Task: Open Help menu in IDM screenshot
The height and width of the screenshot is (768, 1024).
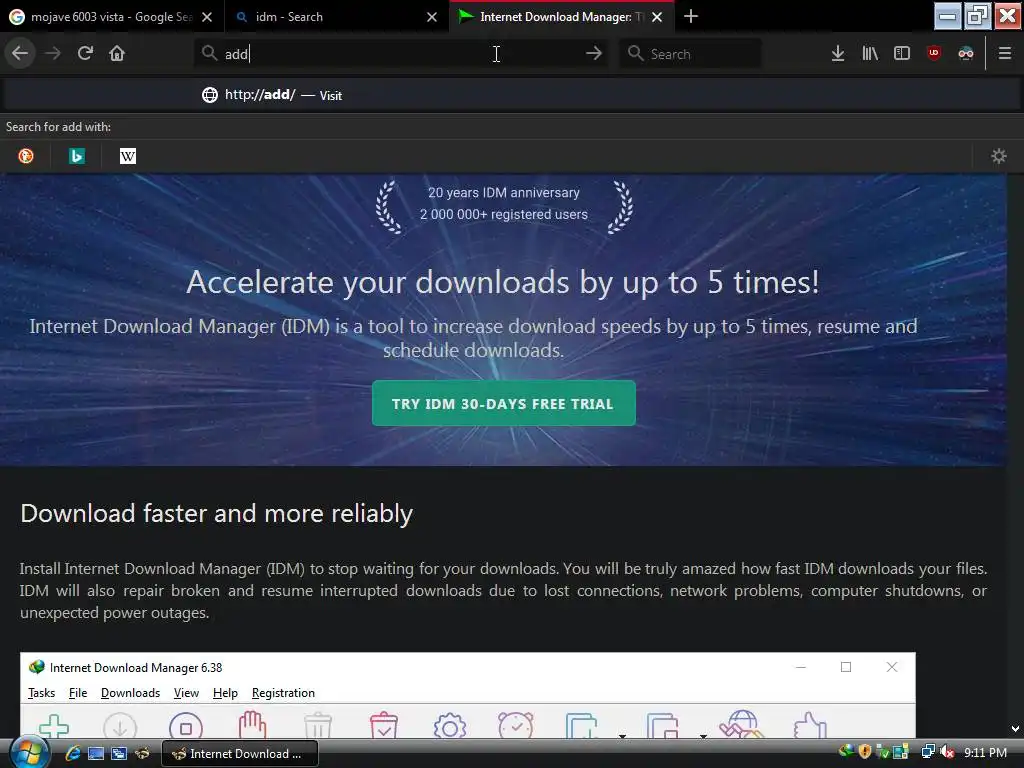Action: click(225, 693)
